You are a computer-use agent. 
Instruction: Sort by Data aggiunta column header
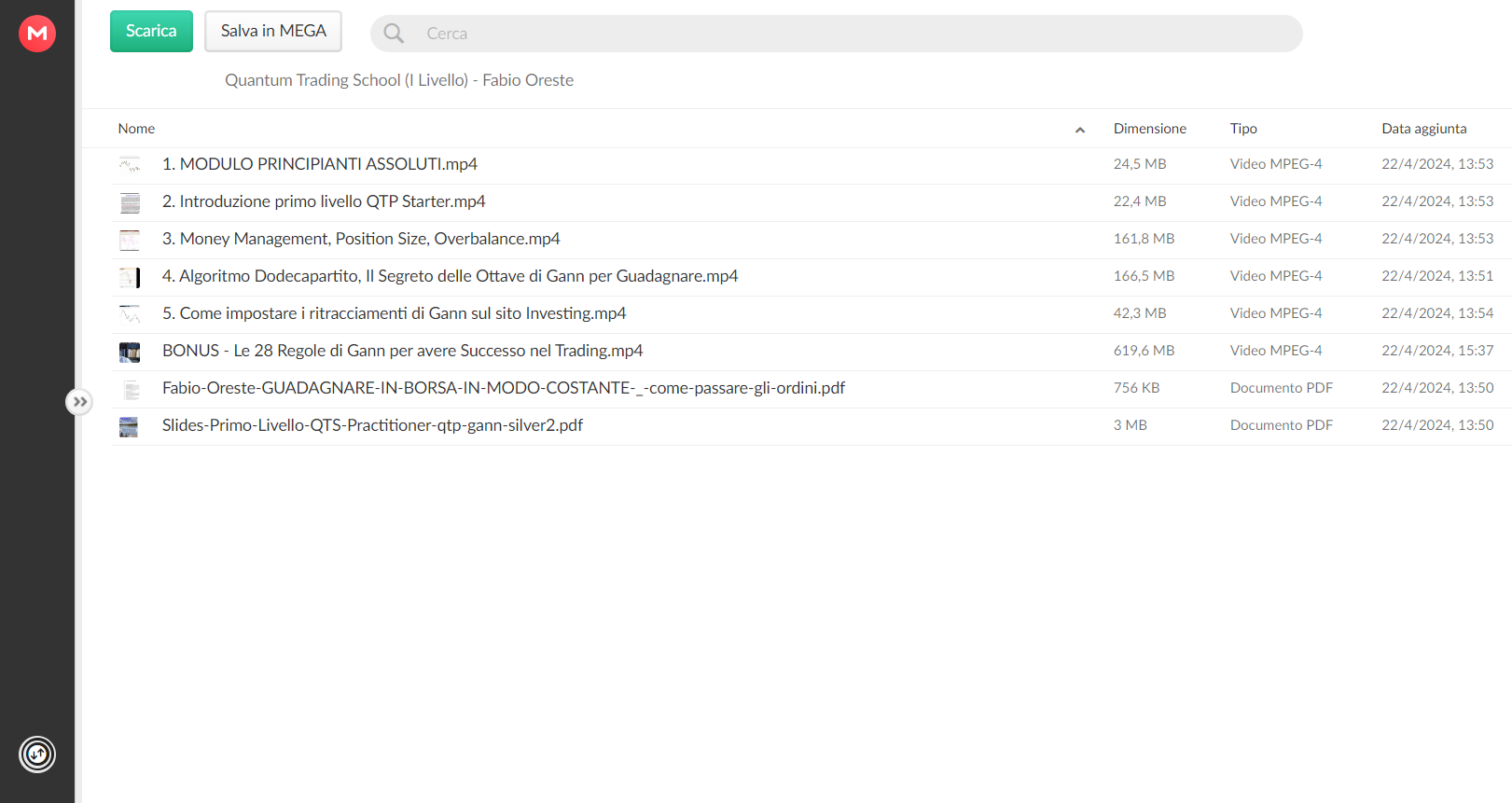pyautogui.click(x=1424, y=129)
